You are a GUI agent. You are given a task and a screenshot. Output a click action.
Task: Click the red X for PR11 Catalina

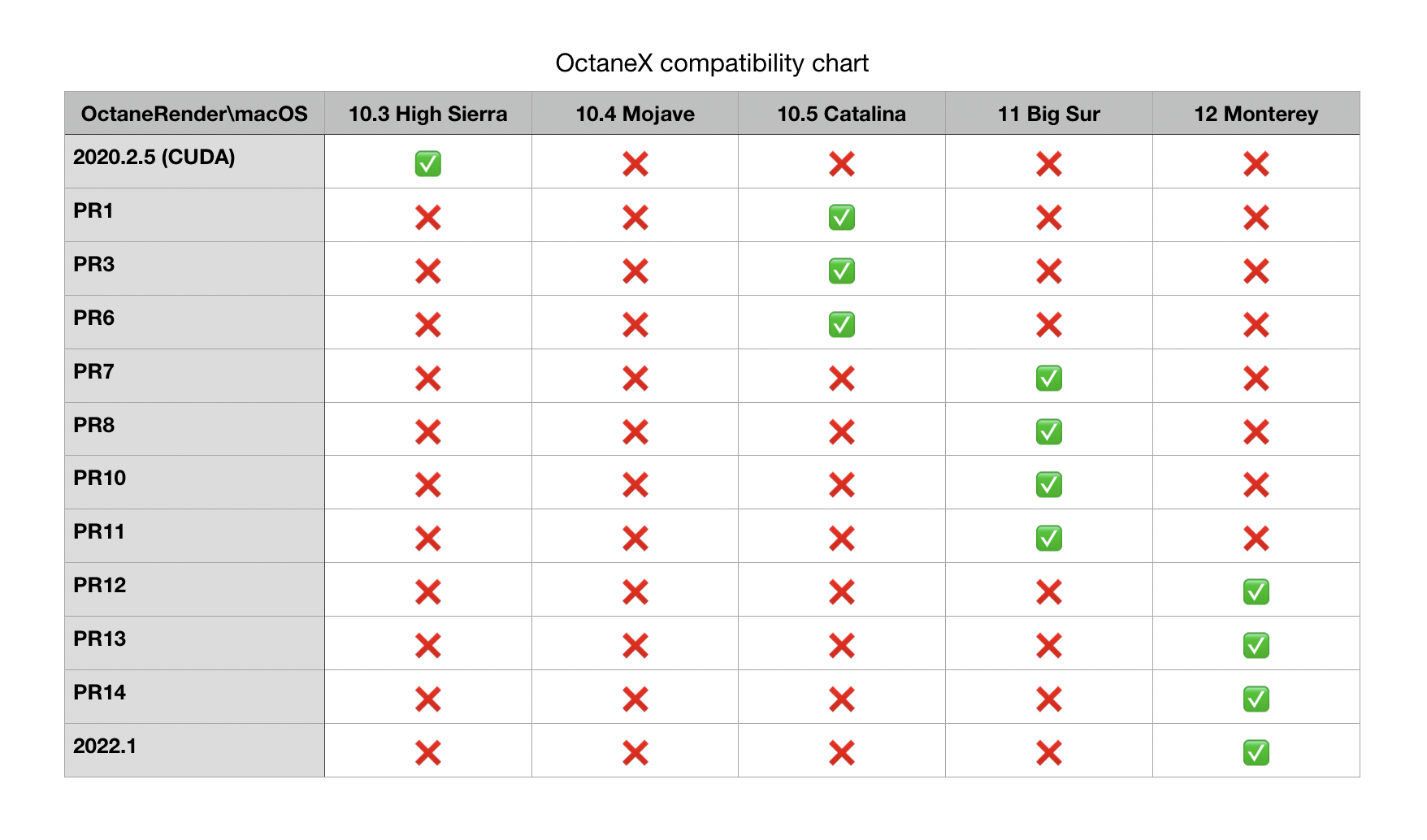tap(841, 539)
